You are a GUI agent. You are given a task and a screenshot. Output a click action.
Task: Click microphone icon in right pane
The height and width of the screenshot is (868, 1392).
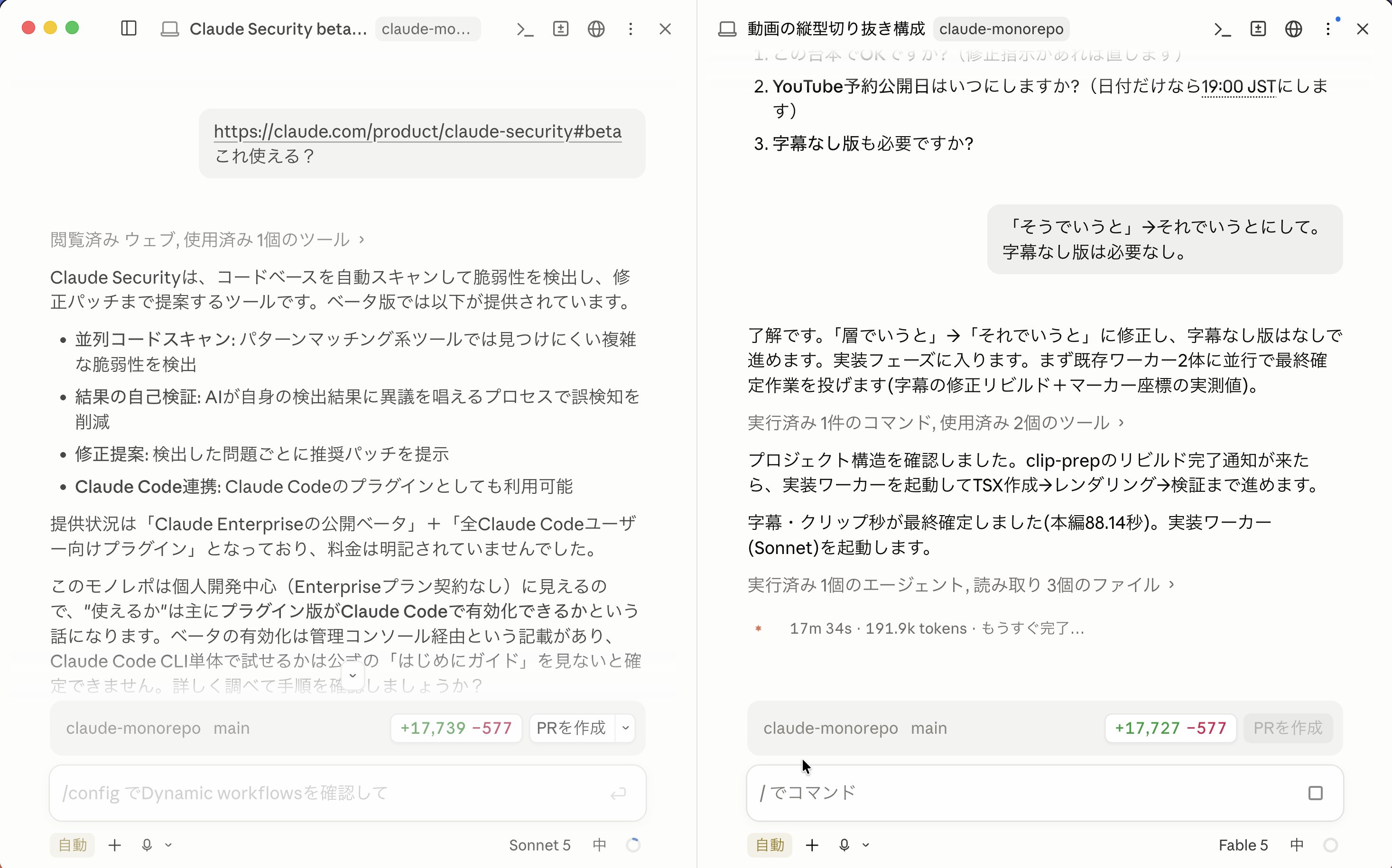point(844,845)
